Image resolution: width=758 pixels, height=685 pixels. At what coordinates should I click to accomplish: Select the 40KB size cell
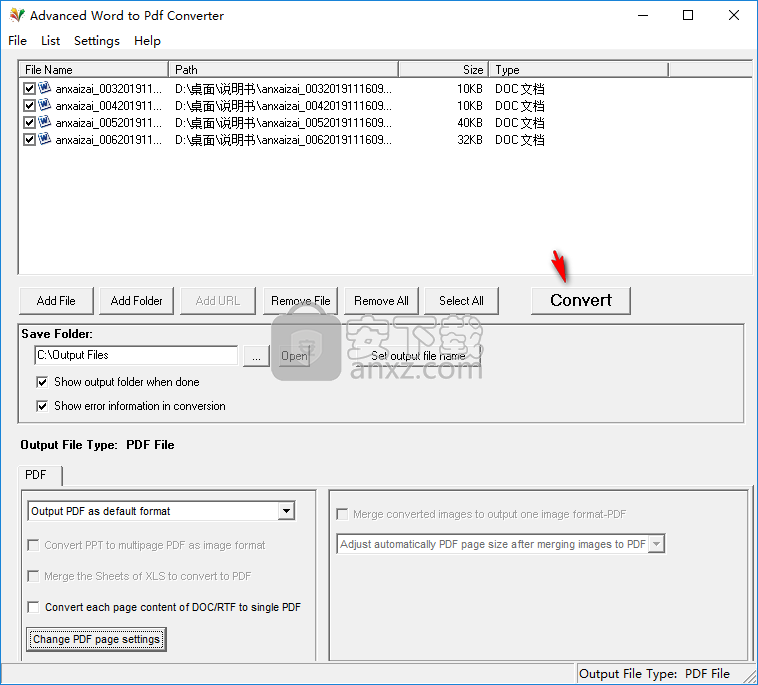470,123
